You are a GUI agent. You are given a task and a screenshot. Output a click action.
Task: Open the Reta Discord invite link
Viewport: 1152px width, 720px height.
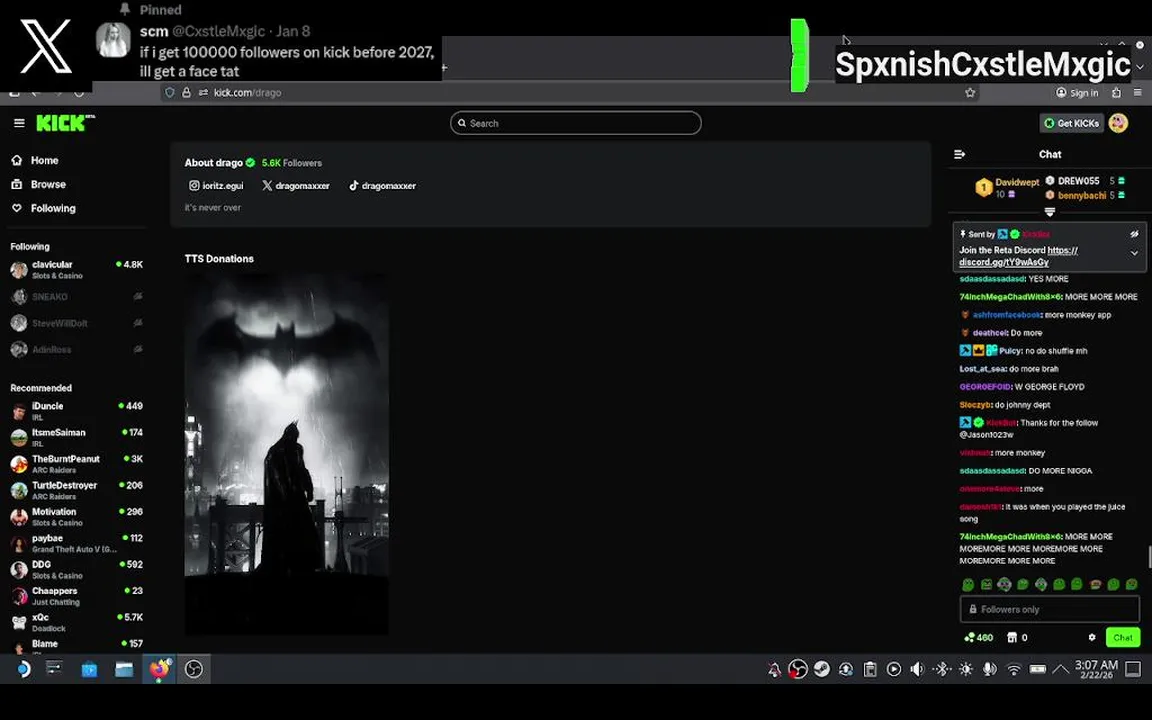[1018, 256]
